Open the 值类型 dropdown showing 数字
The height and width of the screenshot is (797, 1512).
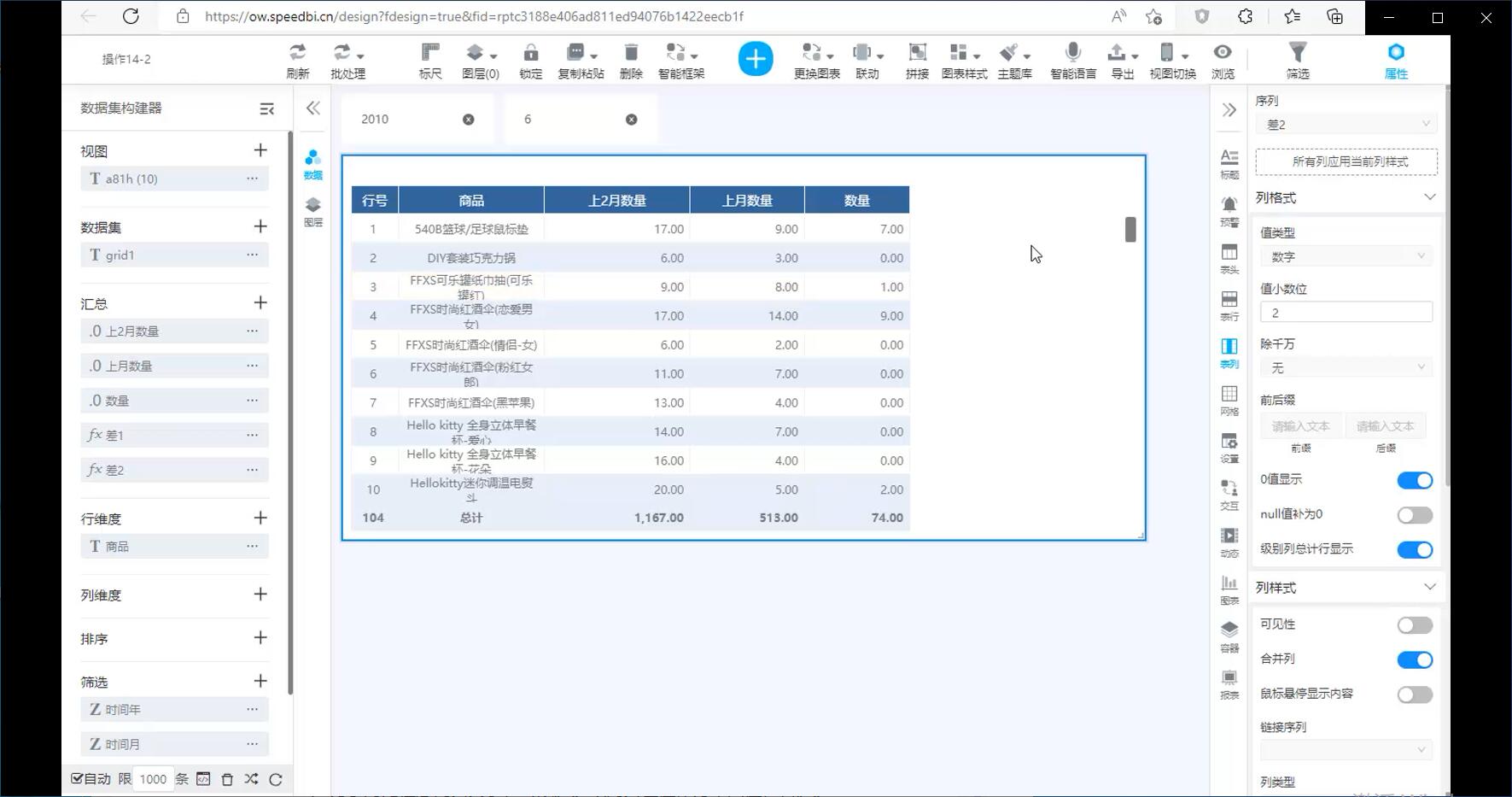(x=1346, y=256)
